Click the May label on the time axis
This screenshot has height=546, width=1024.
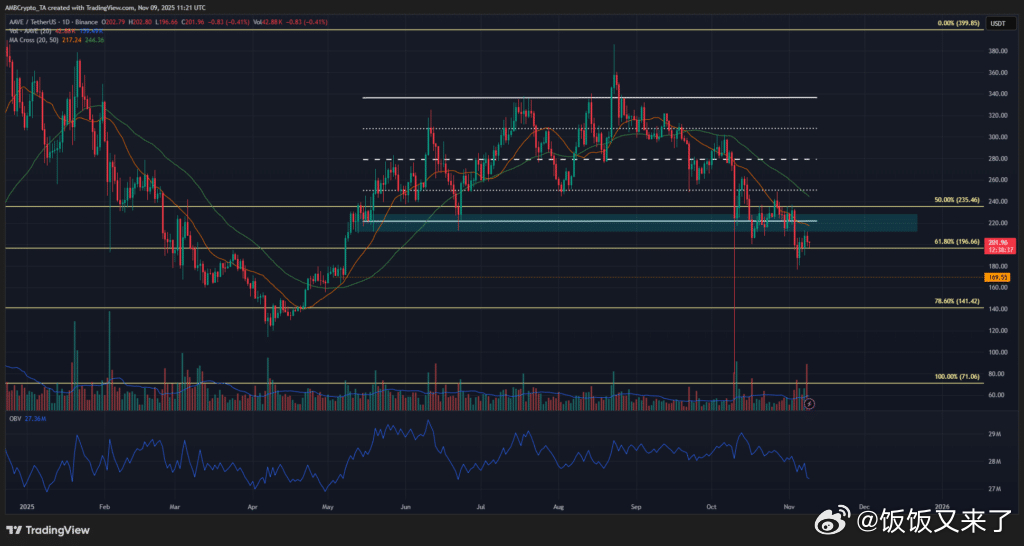pyautogui.click(x=329, y=506)
